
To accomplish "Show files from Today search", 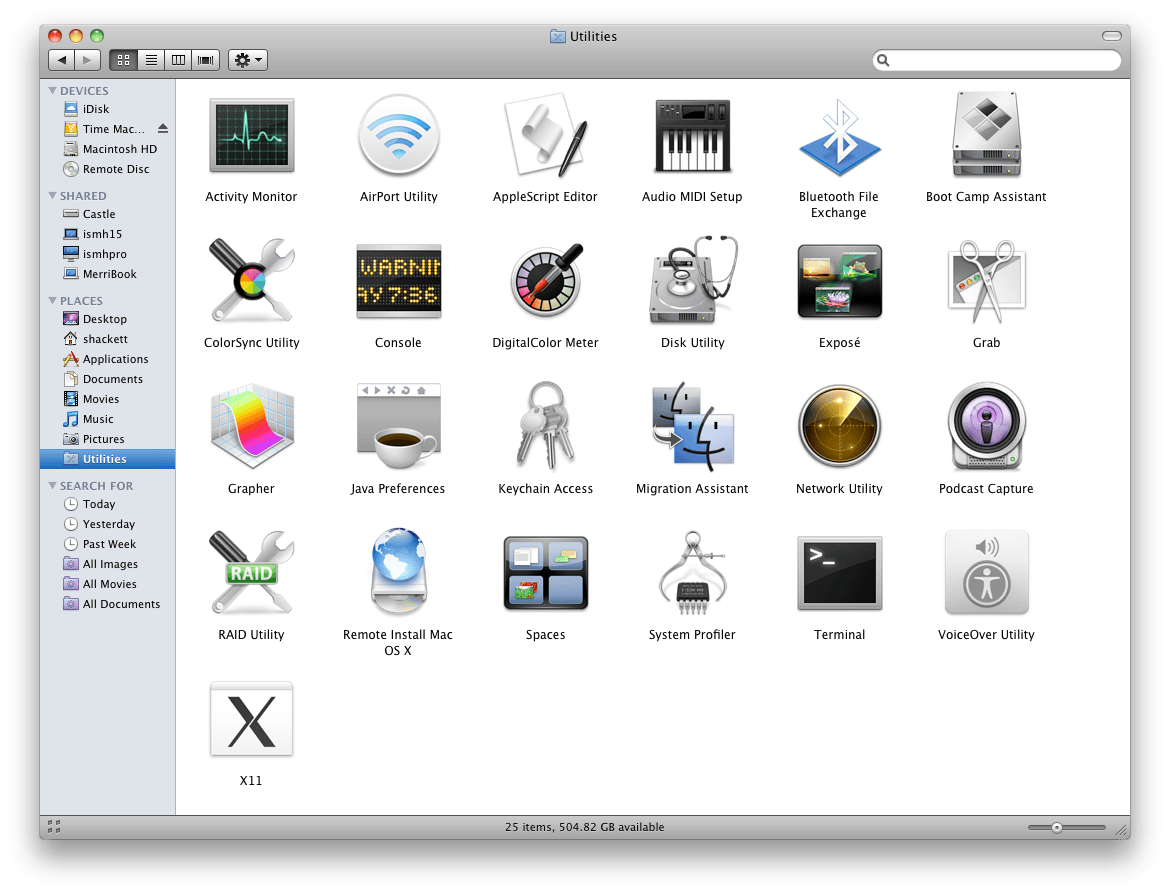I will [x=107, y=504].
